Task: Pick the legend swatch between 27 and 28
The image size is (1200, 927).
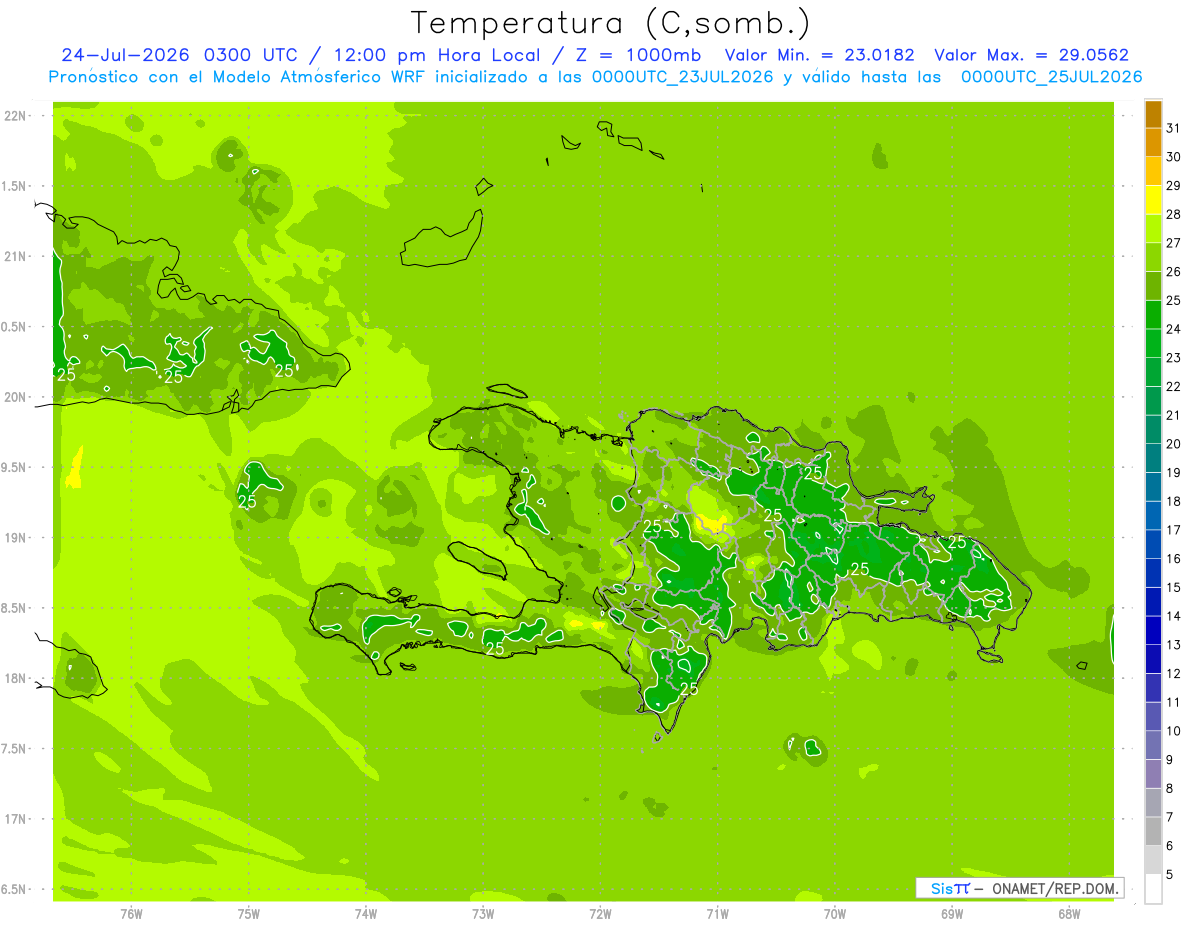Action: tap(1153, 229)
